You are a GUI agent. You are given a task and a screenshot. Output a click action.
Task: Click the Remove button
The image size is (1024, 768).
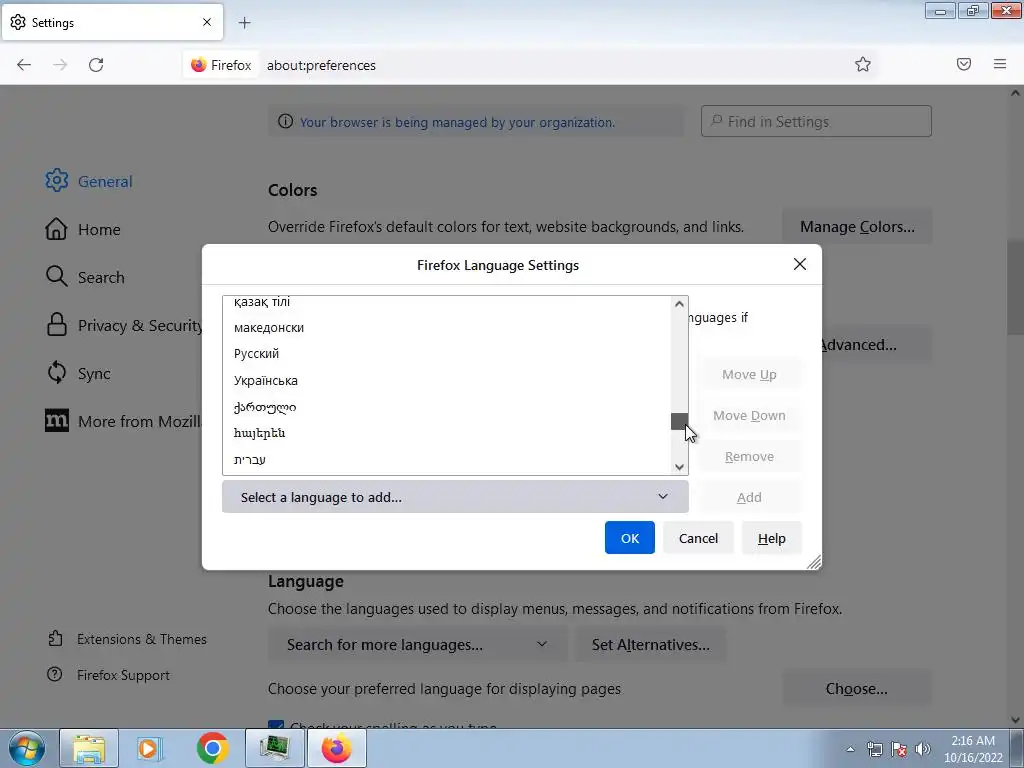tap(749, 456)
